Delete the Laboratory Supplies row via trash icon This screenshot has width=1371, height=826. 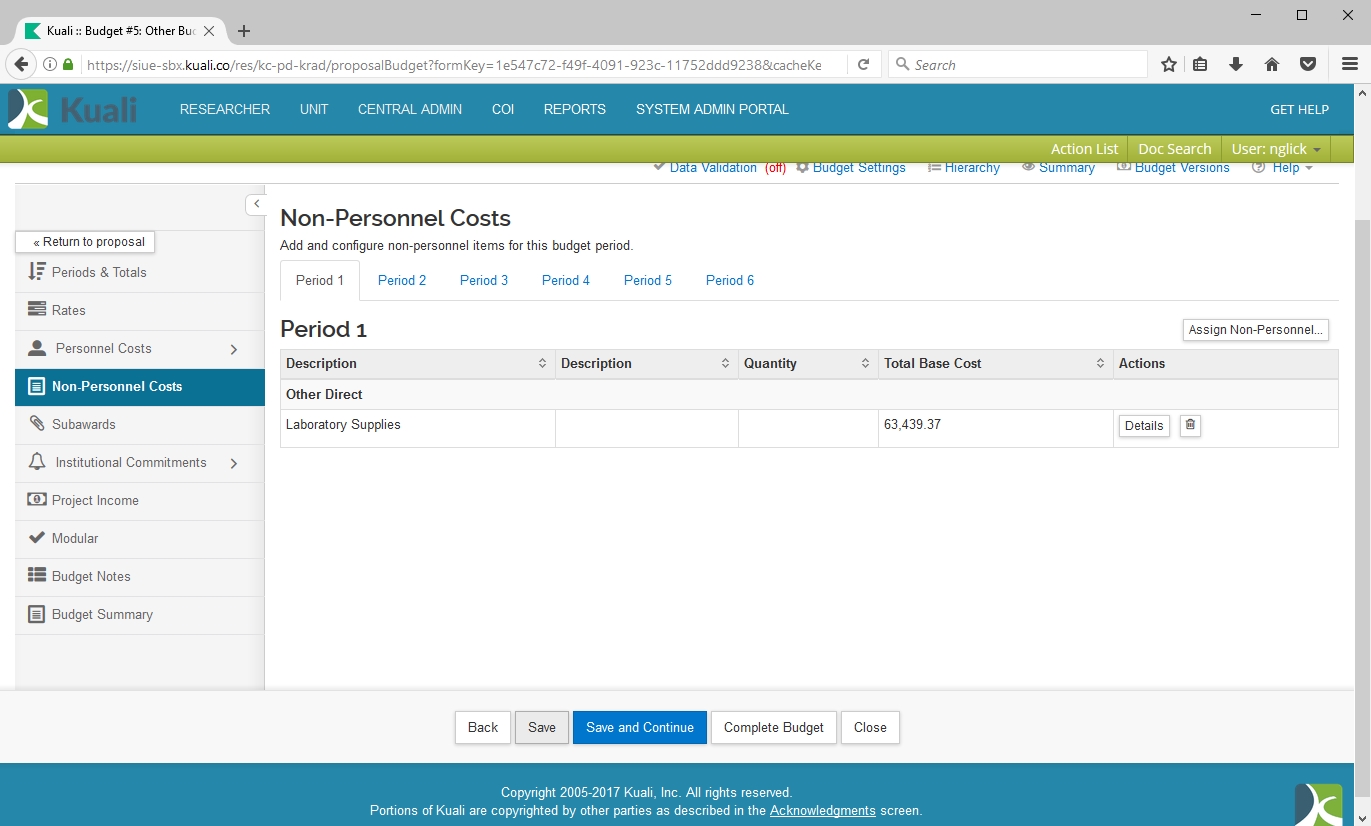[x=1190, y=425]
